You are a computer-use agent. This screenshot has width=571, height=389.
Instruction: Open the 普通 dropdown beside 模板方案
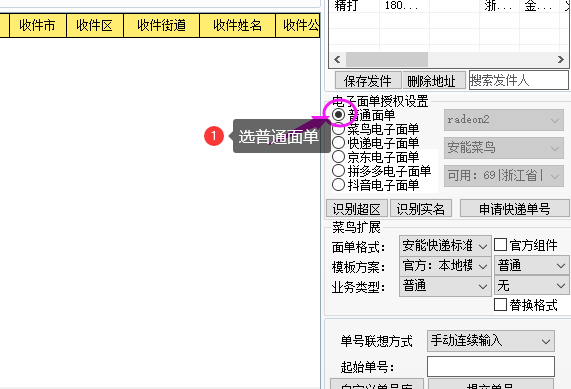[x=531, y=266]
